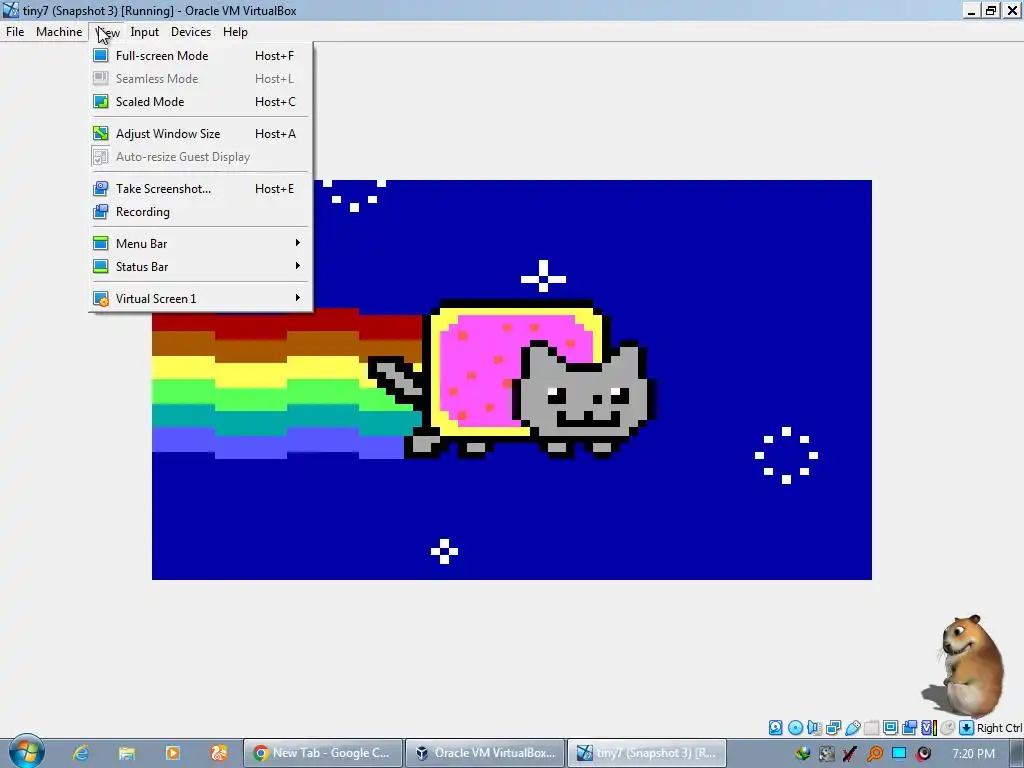This screenshot has width=1024, height=768.
Task: Expand the Menu Bar submenu arrow
Action: point(298,243)
